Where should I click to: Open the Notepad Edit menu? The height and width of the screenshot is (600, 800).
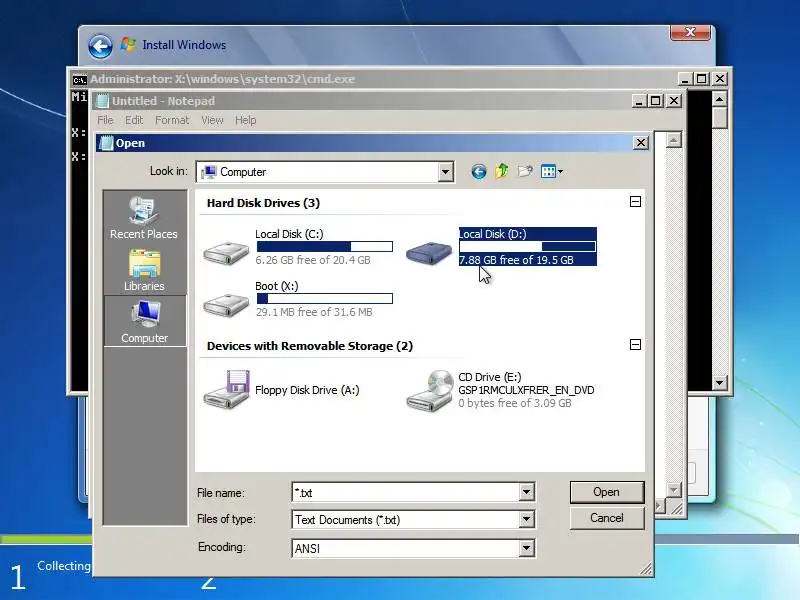134,120
